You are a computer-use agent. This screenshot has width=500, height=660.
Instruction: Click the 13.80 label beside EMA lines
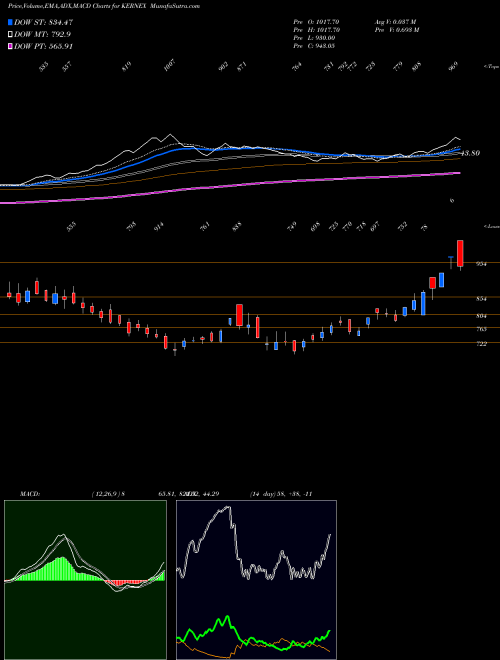[471, 154]
